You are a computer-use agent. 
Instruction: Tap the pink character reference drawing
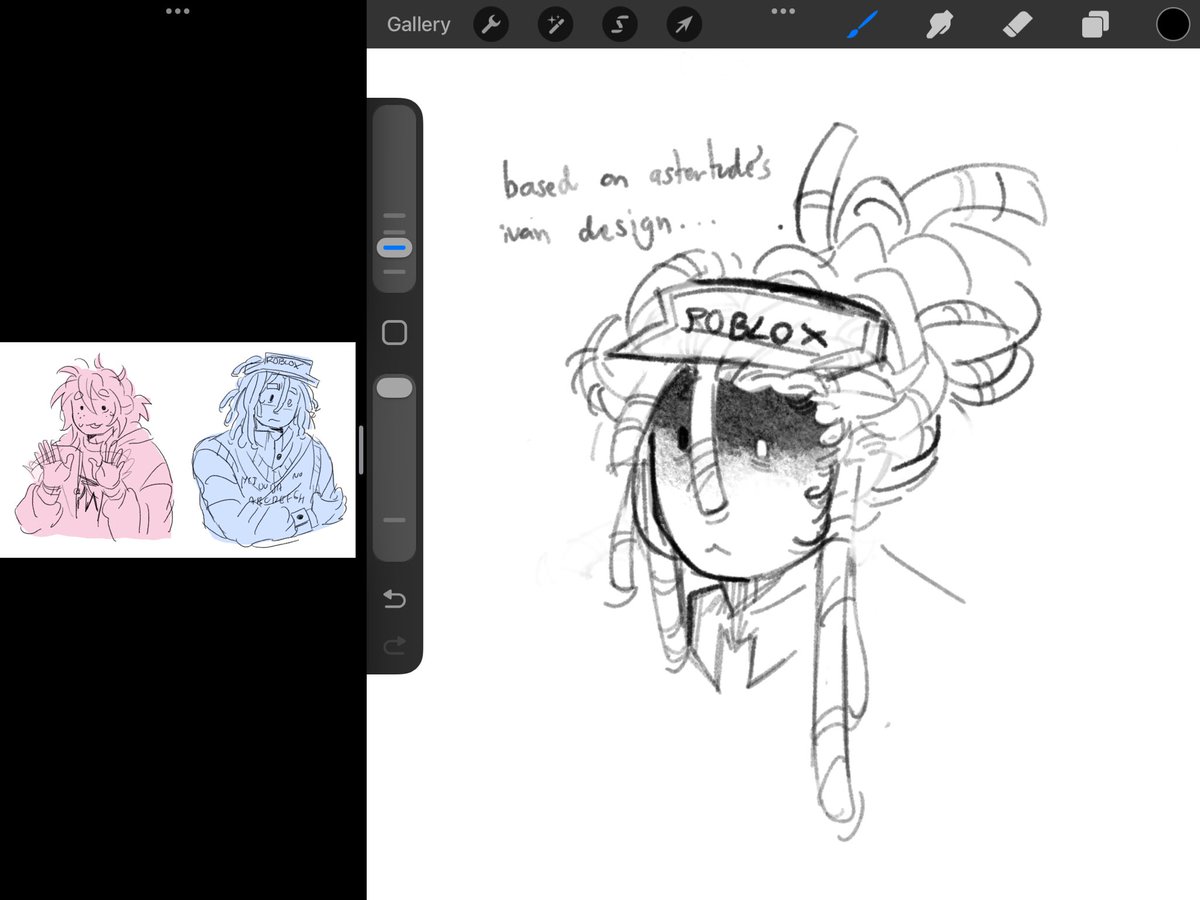[x=94, y=447]
